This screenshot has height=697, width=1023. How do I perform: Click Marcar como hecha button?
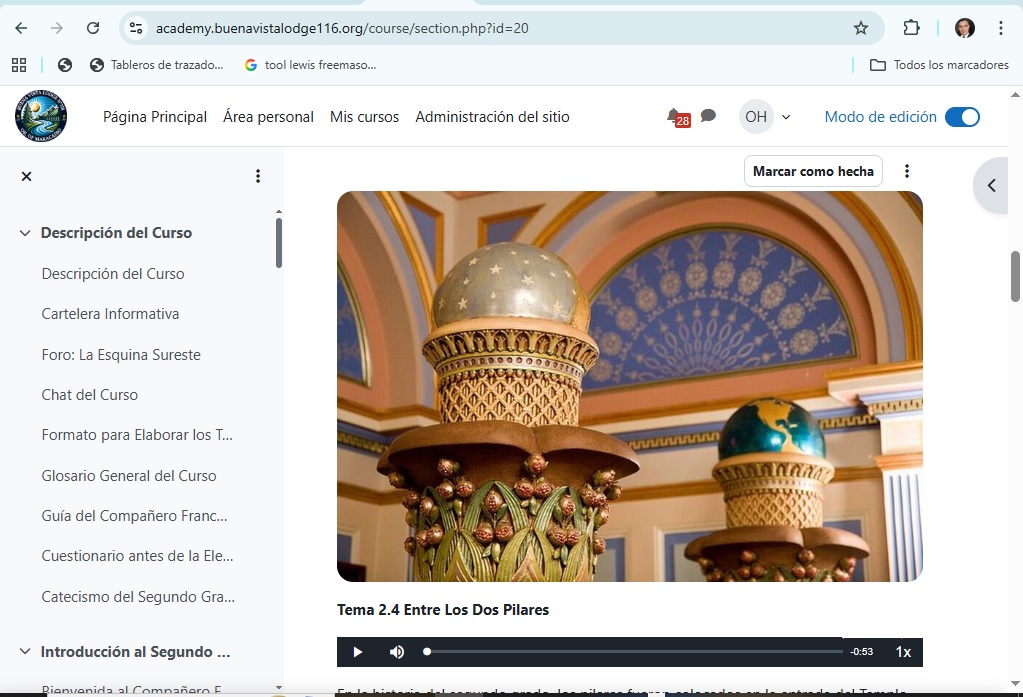[813, 171]
